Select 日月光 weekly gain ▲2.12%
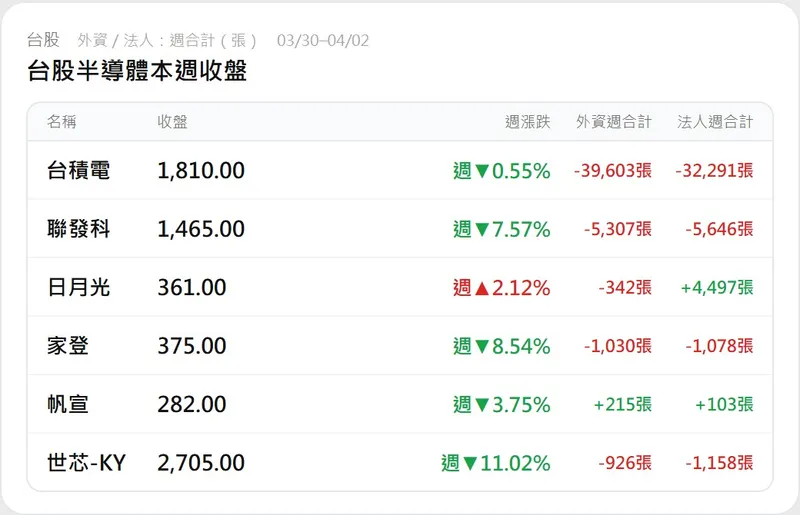The image size is (800, 515). [x=501, y=288]
